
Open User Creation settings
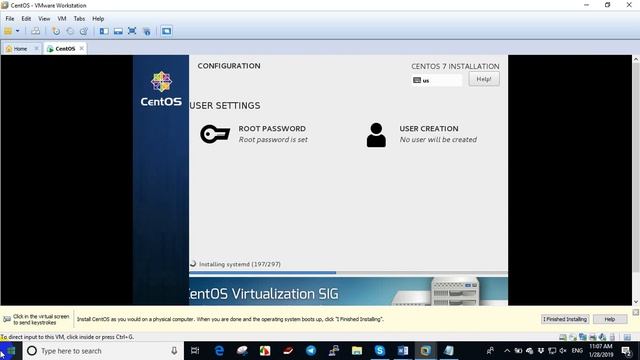pyautogui.click(x=438, y=134)
